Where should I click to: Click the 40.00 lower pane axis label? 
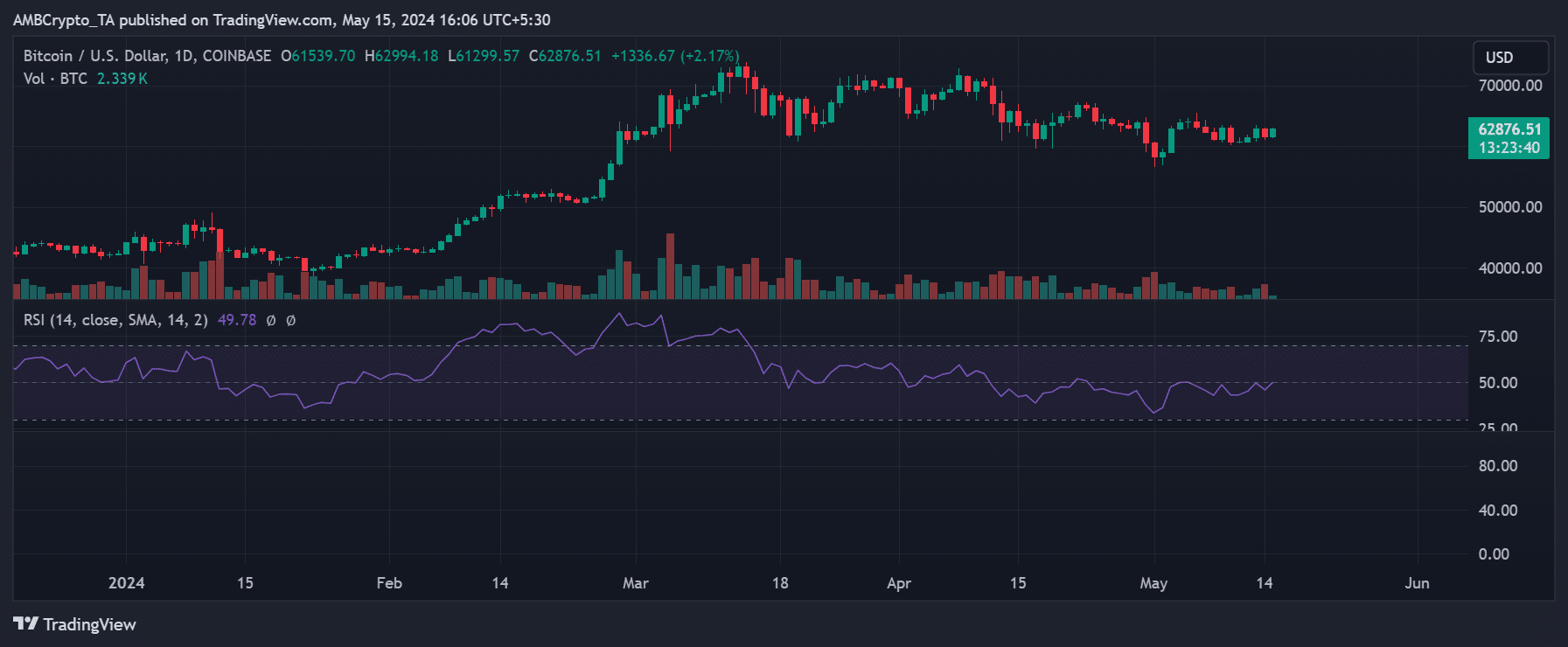click(x=1498, y=511)
